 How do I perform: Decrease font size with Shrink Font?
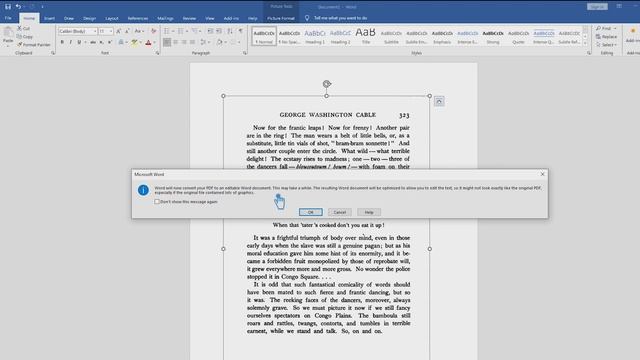[127, 31]
